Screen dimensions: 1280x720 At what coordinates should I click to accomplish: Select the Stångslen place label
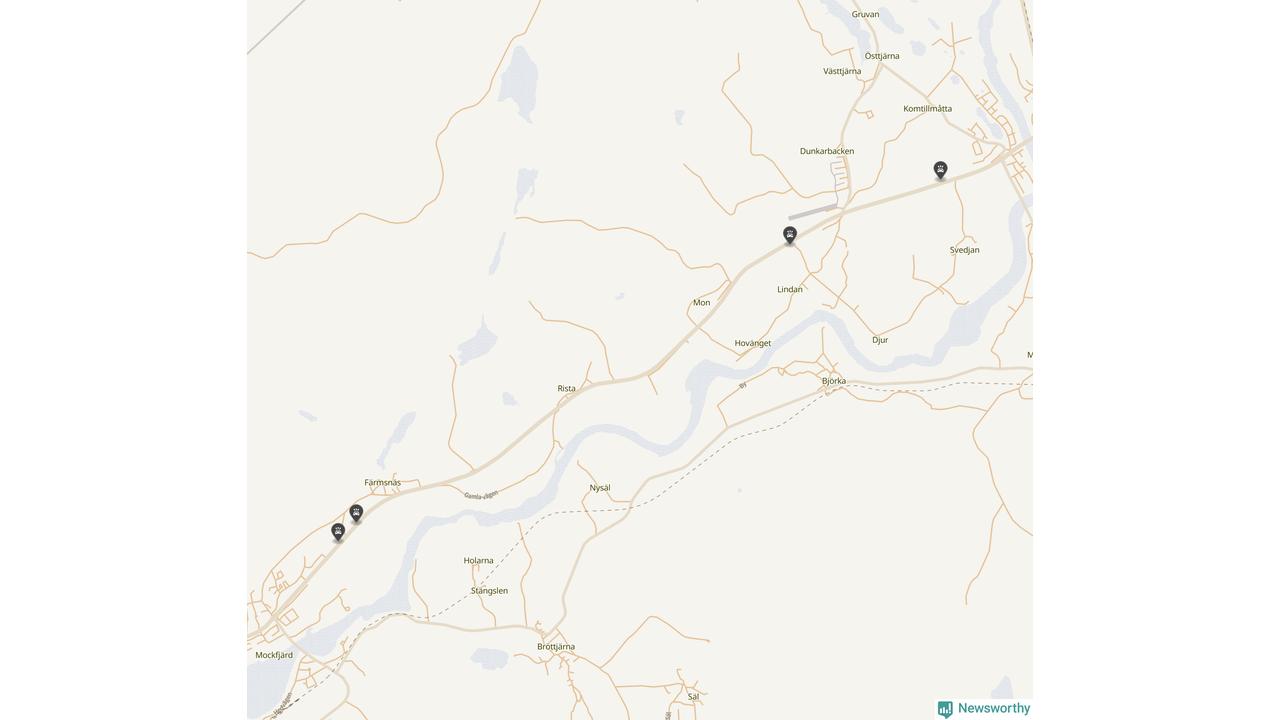pos(489,591)
